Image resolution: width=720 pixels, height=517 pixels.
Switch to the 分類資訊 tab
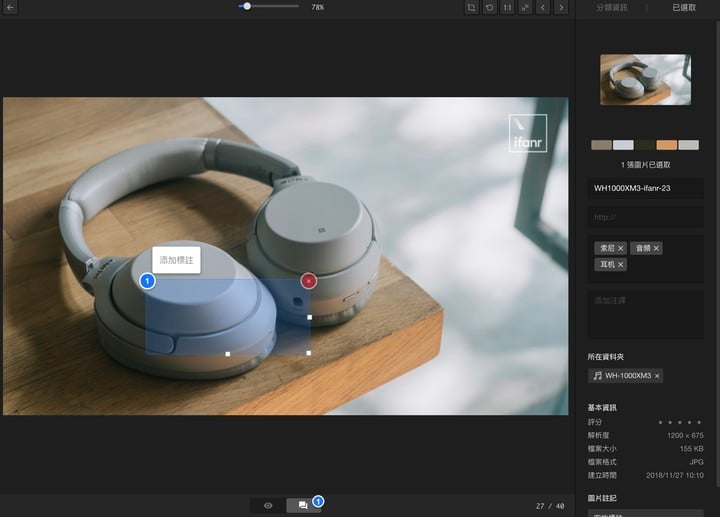click(x=612, y=7)
